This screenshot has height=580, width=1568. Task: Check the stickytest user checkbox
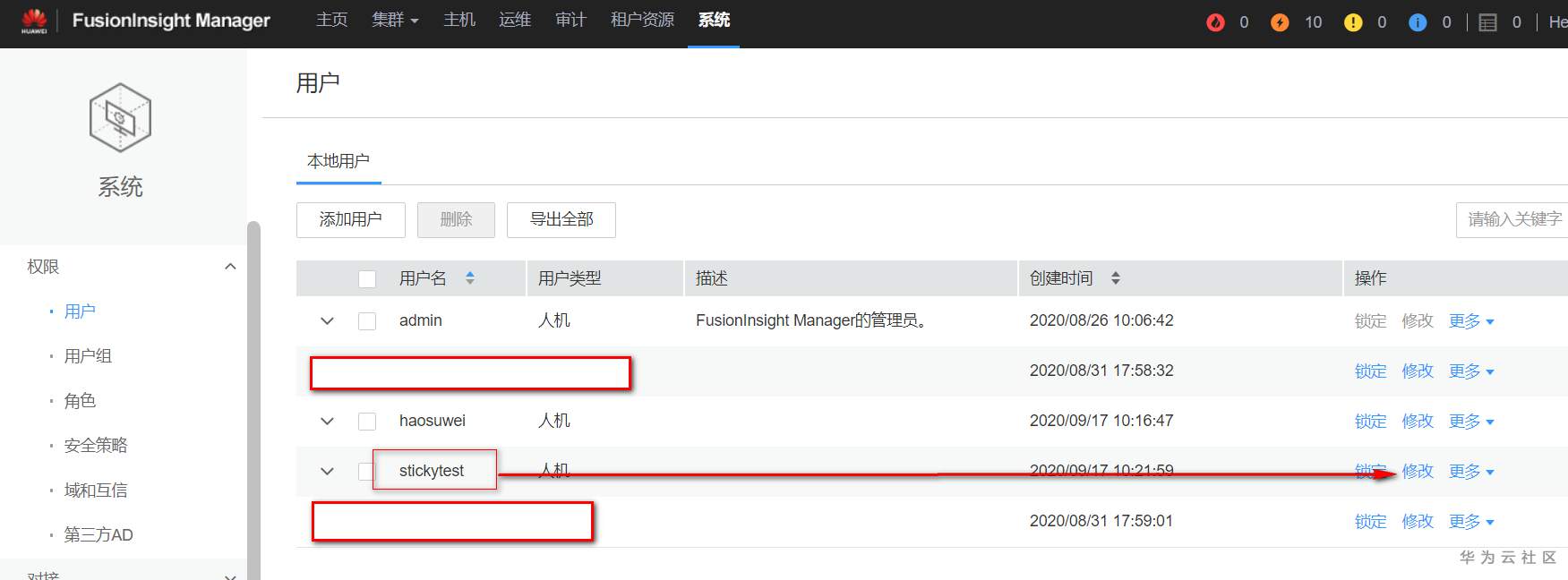365,472
